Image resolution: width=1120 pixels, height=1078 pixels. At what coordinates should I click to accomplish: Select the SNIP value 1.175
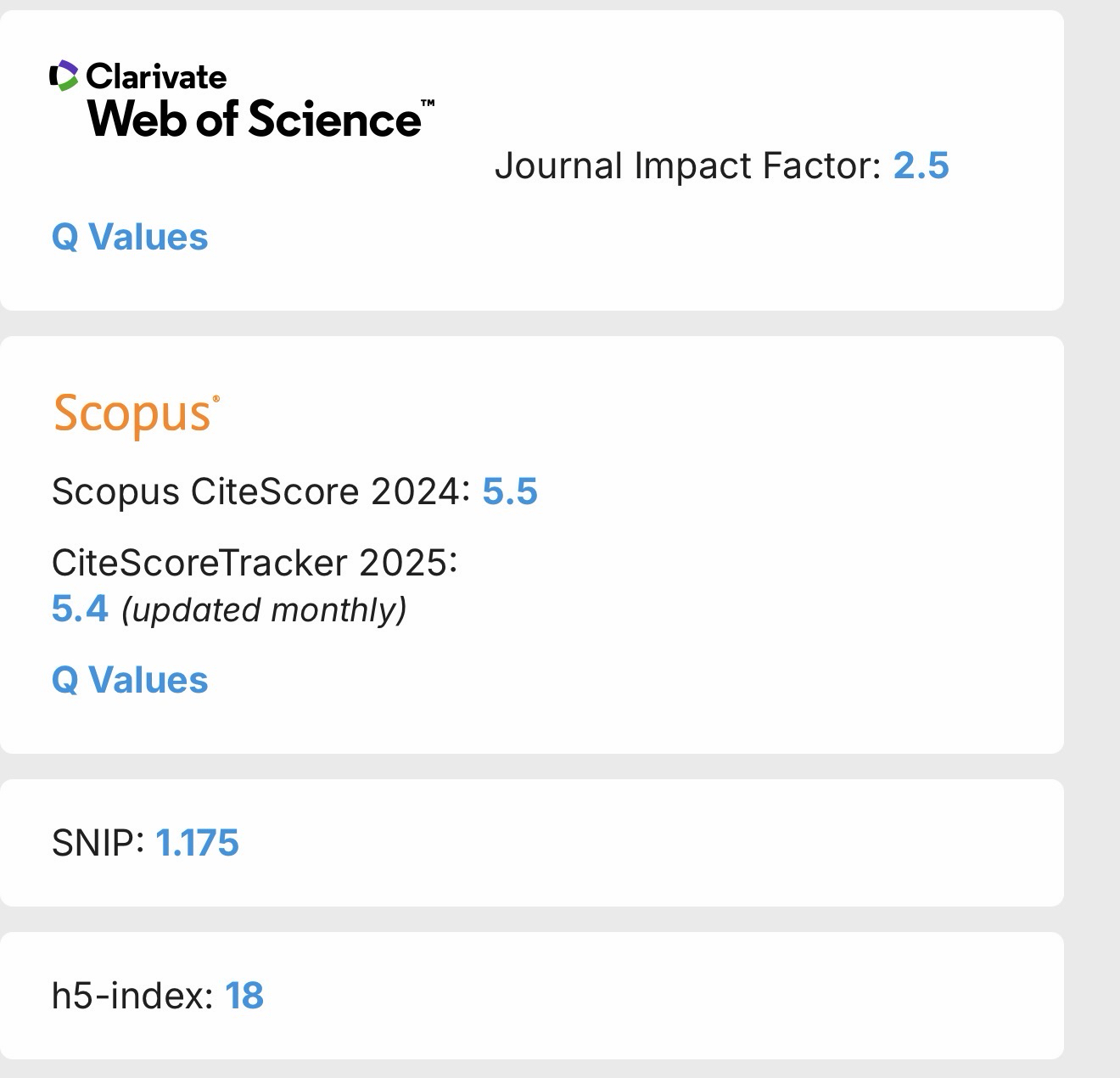197,843
